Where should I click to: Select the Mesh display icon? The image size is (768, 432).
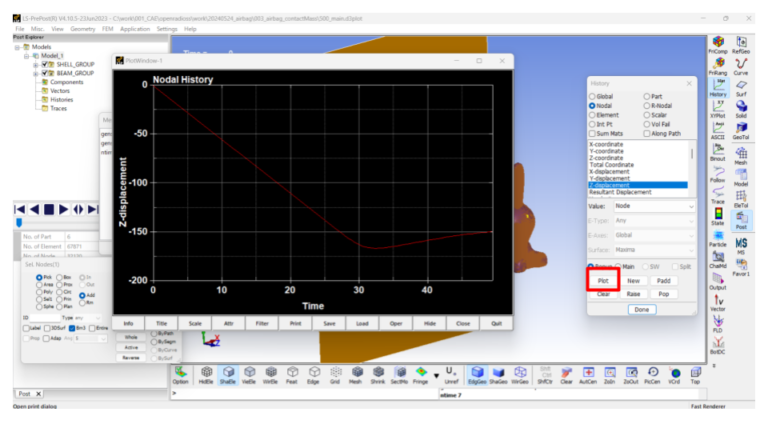point(359,371)
